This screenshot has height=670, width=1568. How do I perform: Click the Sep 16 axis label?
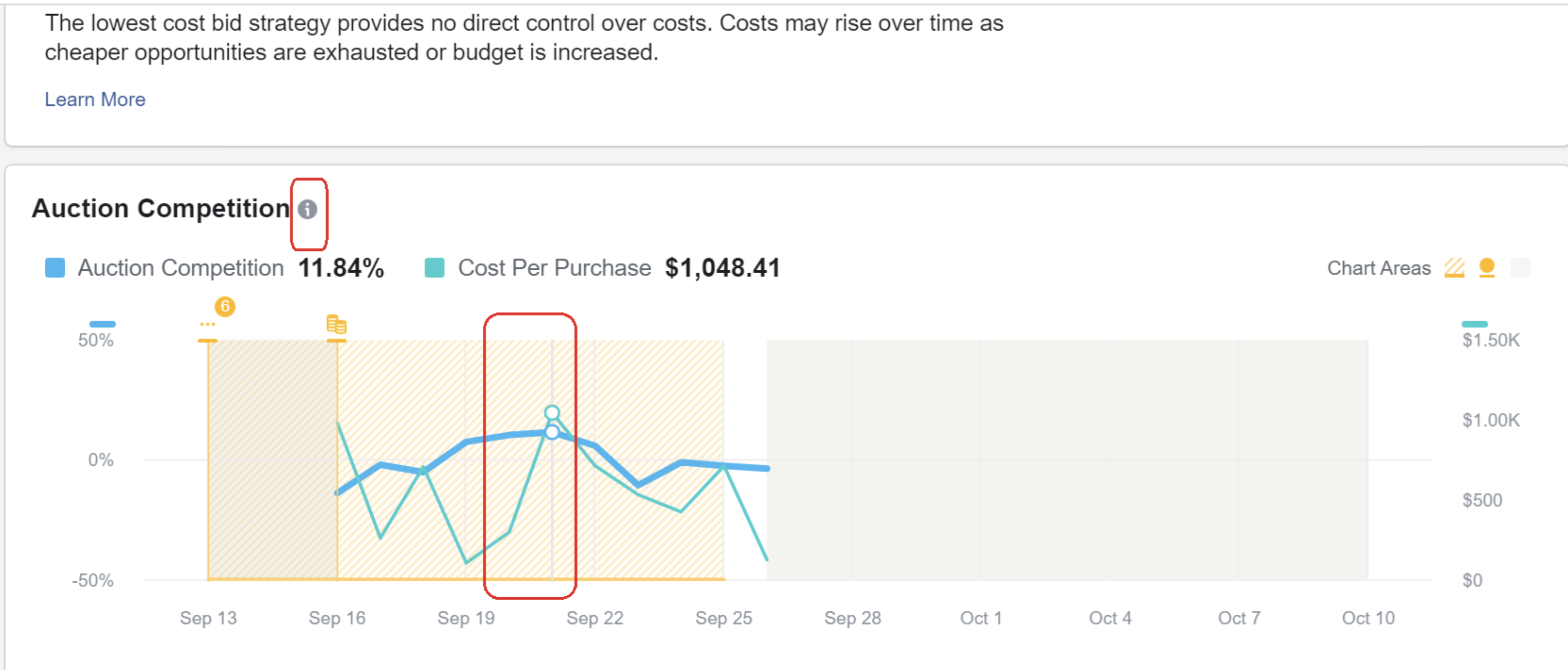(x=337, y=618)
